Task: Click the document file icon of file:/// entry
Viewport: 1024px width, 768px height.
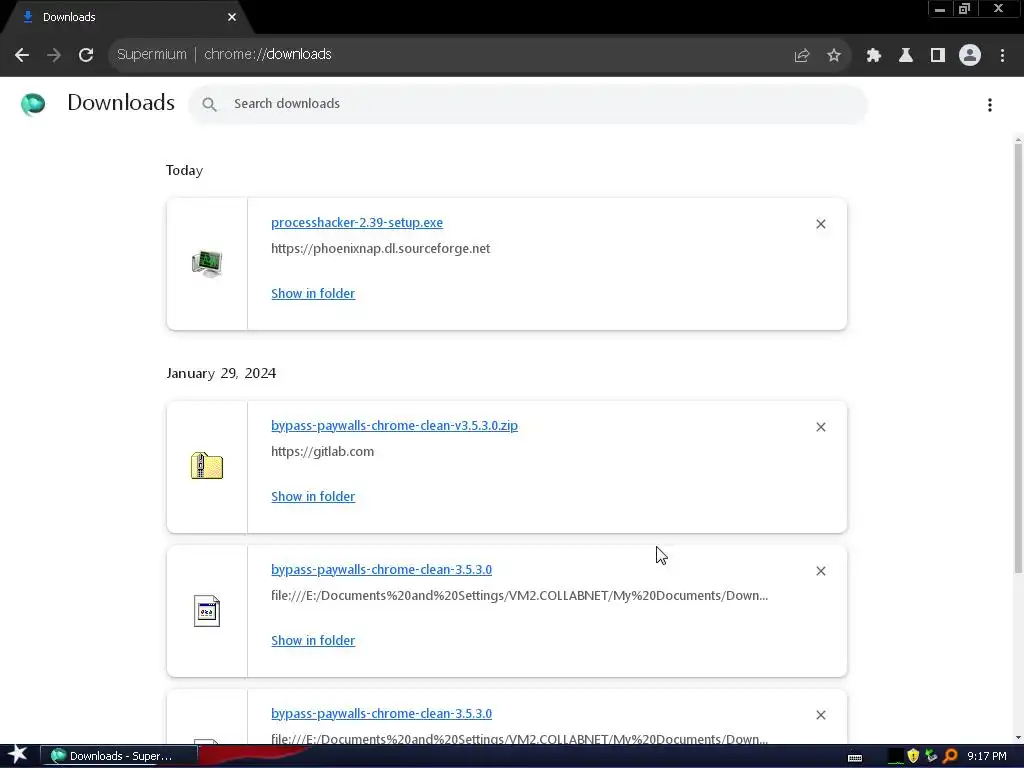Action: point(207,611)
